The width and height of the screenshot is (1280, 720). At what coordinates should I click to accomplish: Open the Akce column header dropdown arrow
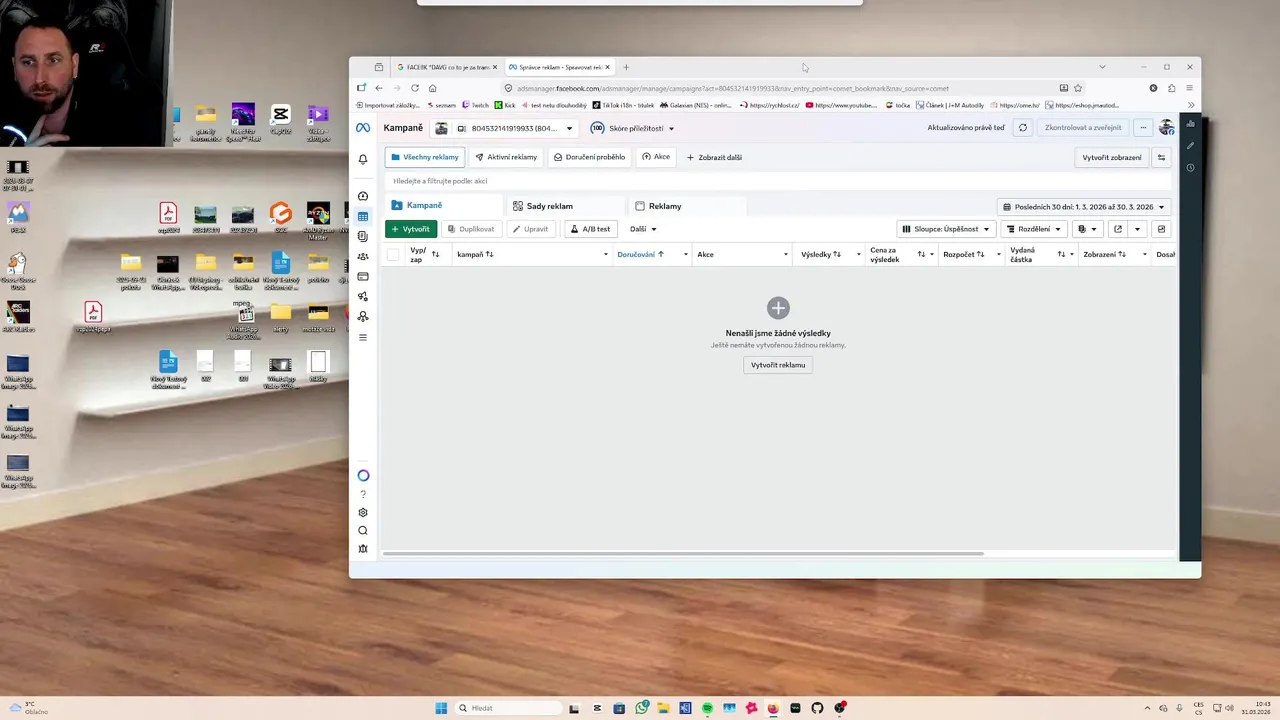click(x=785, y=255)
